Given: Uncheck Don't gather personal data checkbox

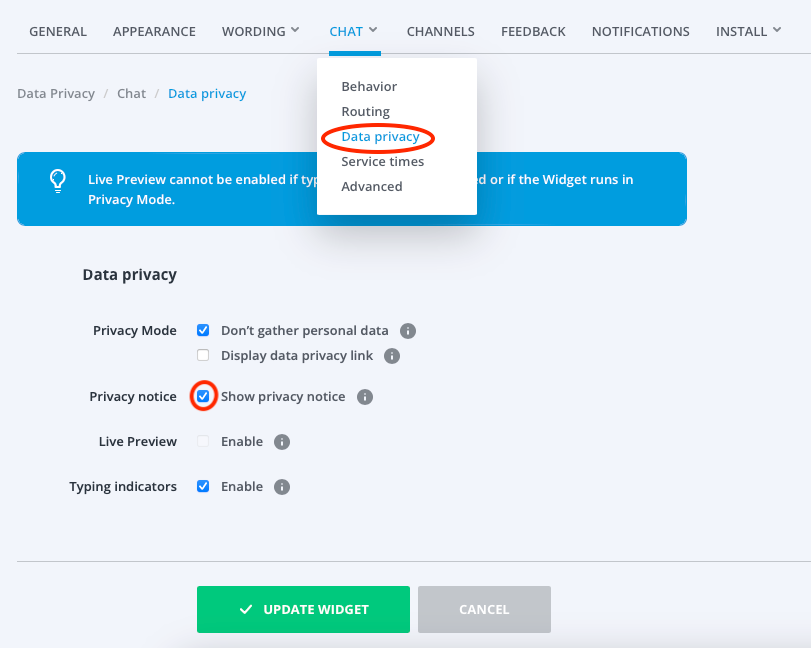Looking at the screenshot, I should click(203, 330).
